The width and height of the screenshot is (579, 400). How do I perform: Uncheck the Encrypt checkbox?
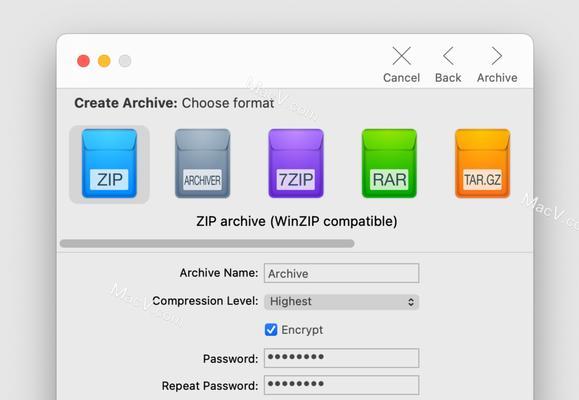pyautogui.click(x=271, y=329)
